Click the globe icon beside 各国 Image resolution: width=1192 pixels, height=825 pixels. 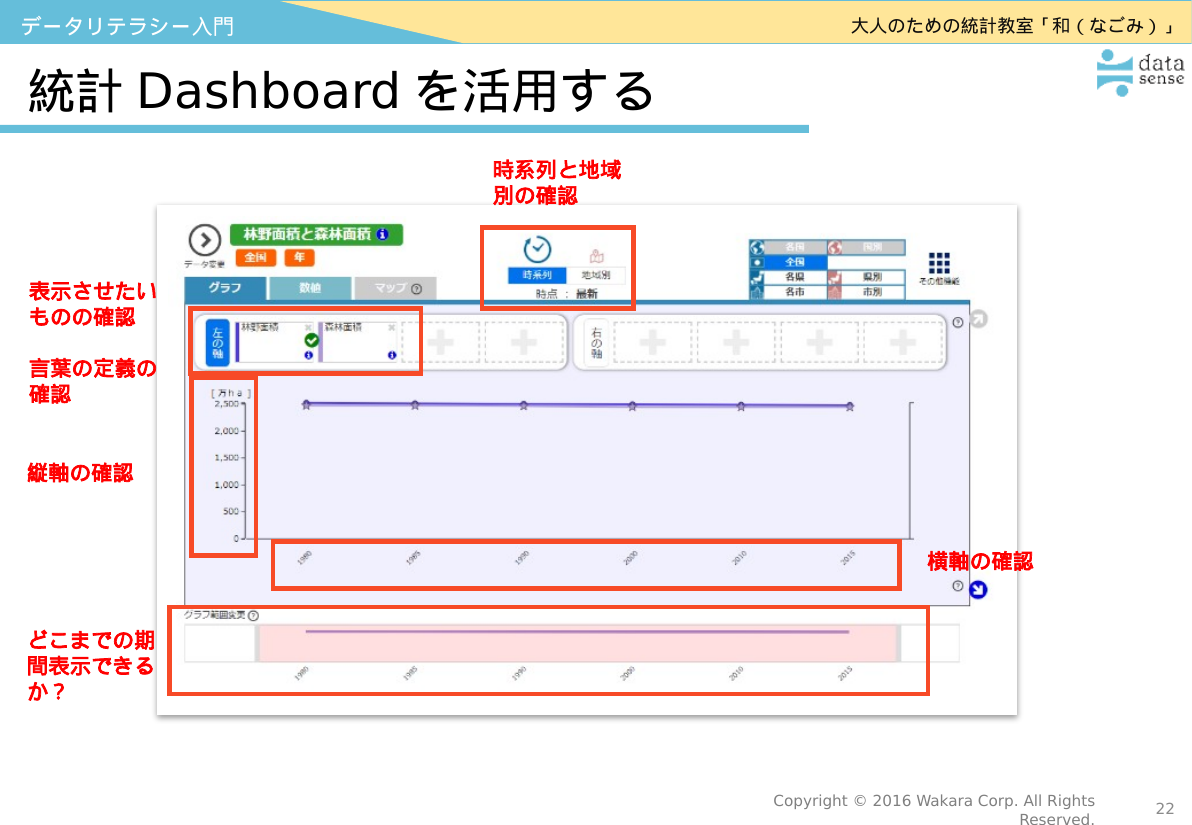pyautogui.click(x=756, y=247)
